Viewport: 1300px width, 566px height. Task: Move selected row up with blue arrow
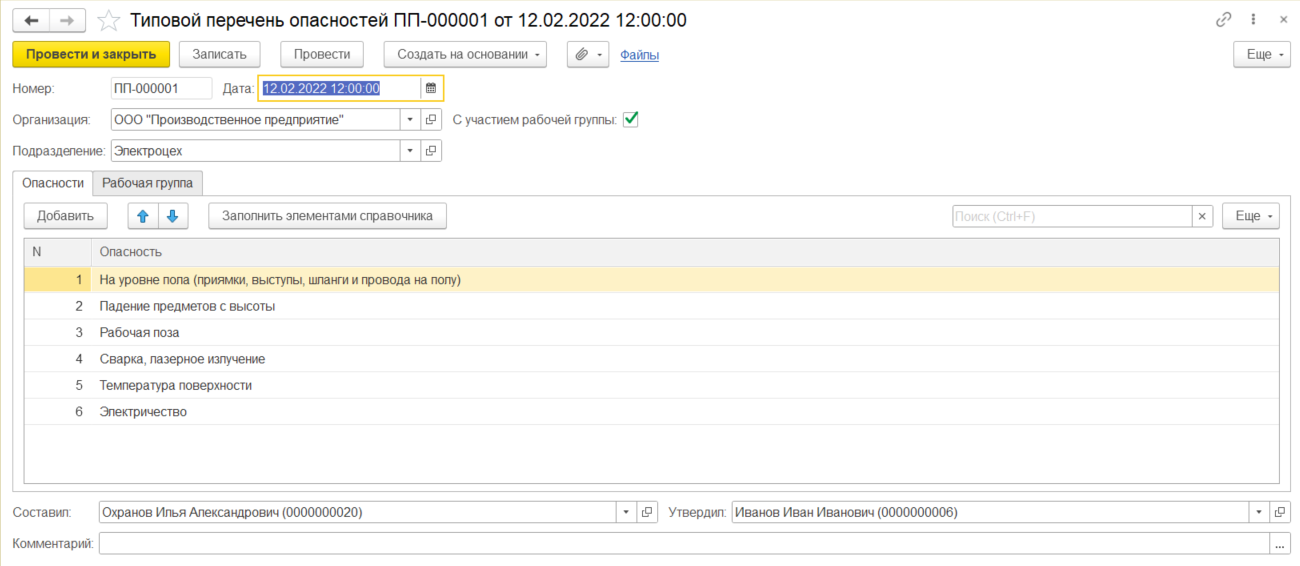coord(142,216)
